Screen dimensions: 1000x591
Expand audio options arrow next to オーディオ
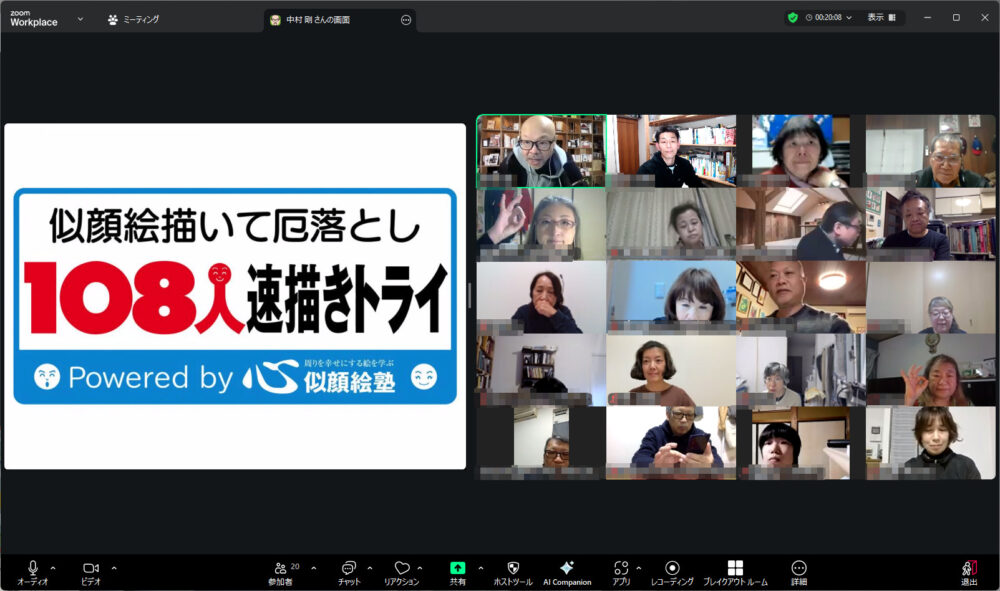[53, 567]
